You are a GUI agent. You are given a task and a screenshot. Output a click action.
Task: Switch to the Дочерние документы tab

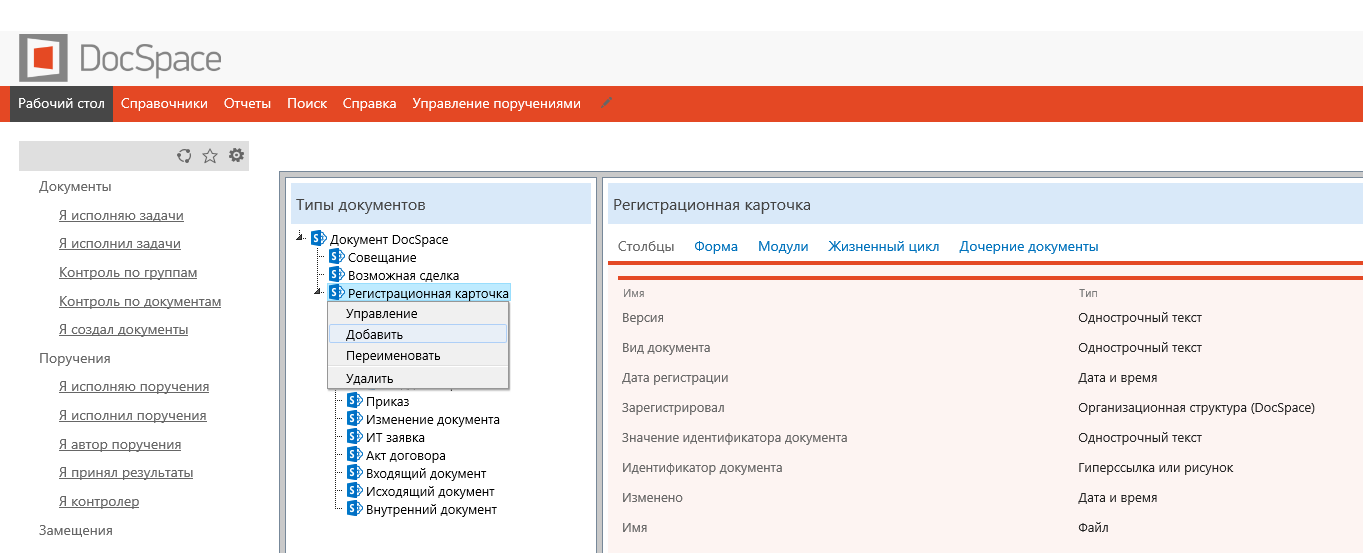coord(1029,246)
